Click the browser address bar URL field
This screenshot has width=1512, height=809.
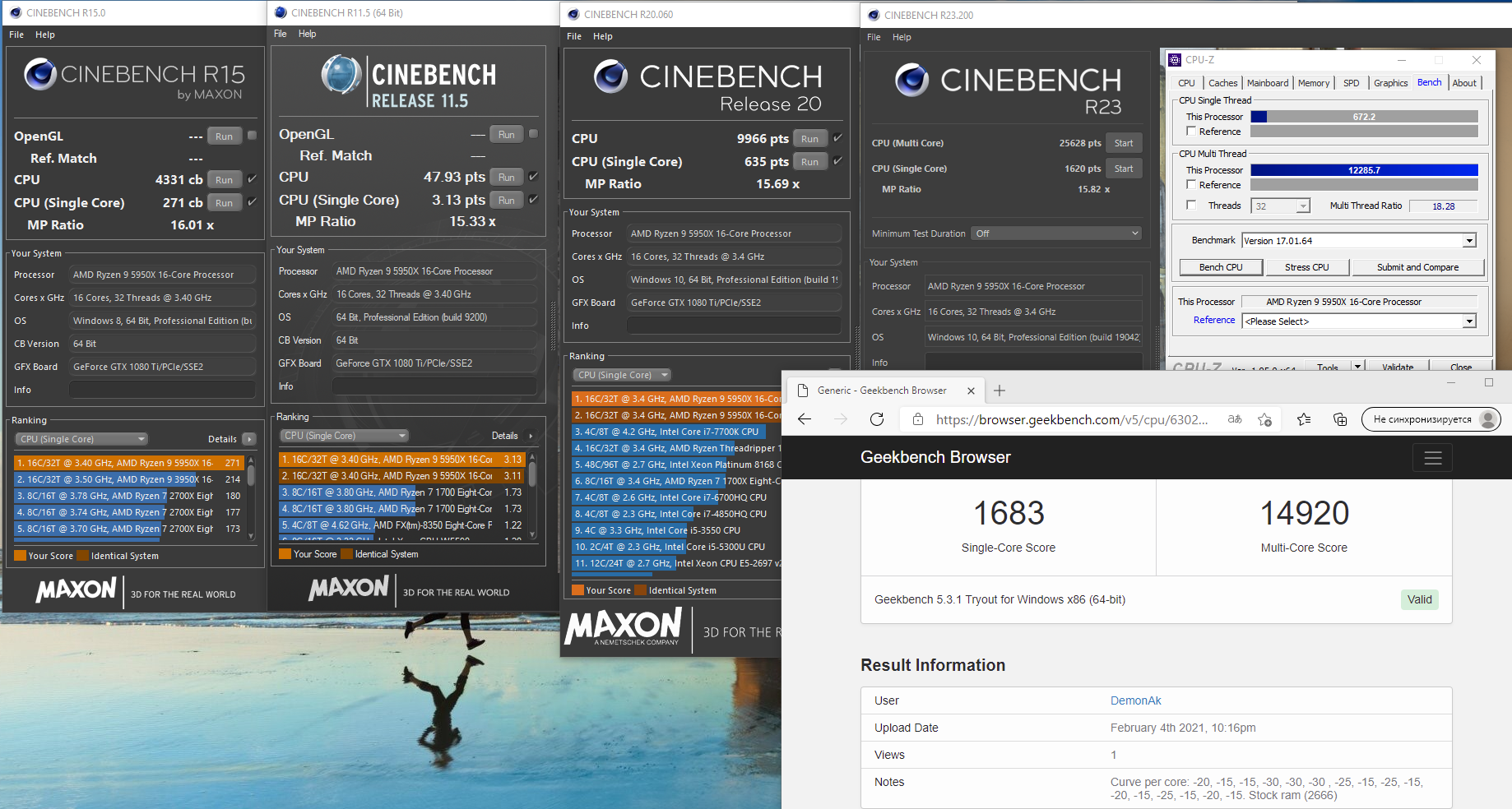[1071, 419]
